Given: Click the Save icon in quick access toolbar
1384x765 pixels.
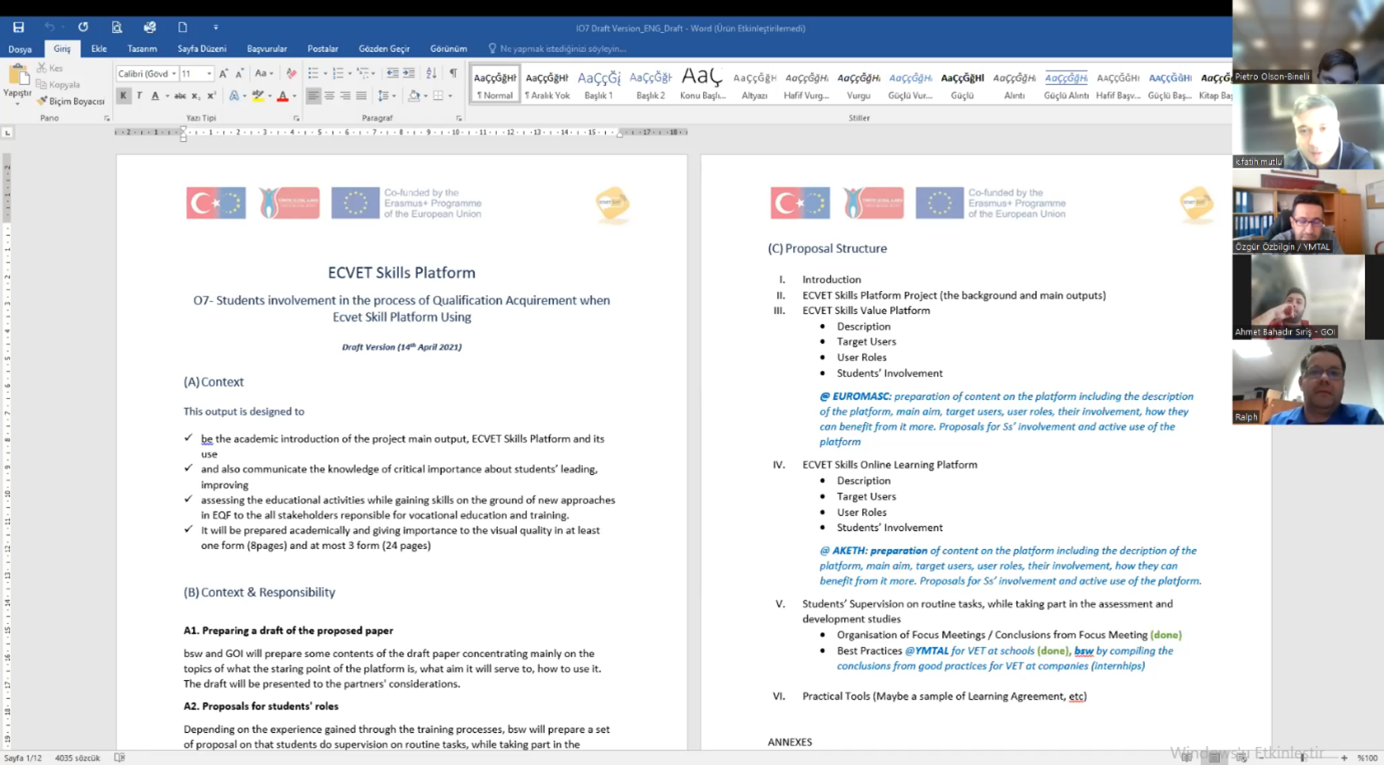Looking at the screenshot, I should click(18, 28).
